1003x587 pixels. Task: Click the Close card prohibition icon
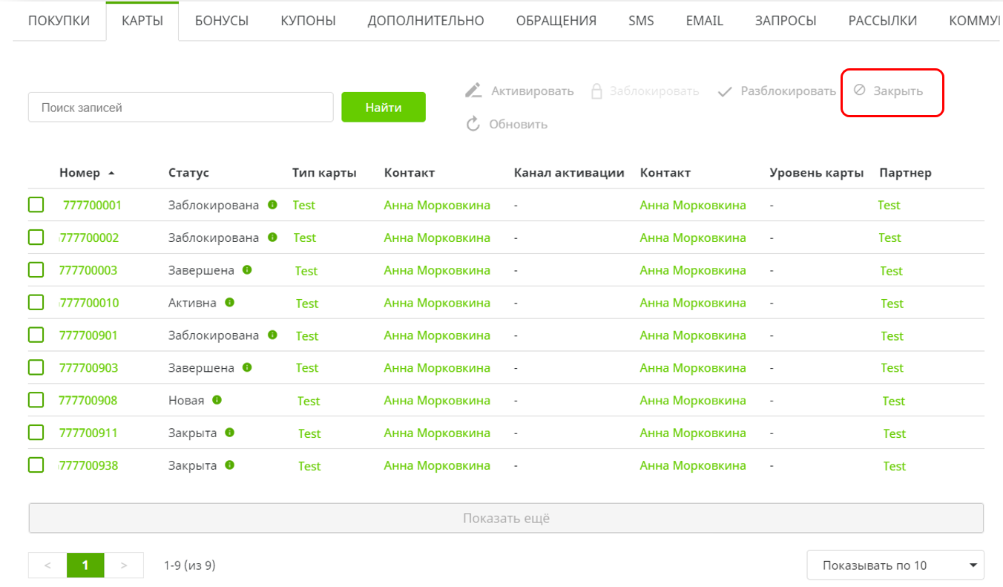859,90
